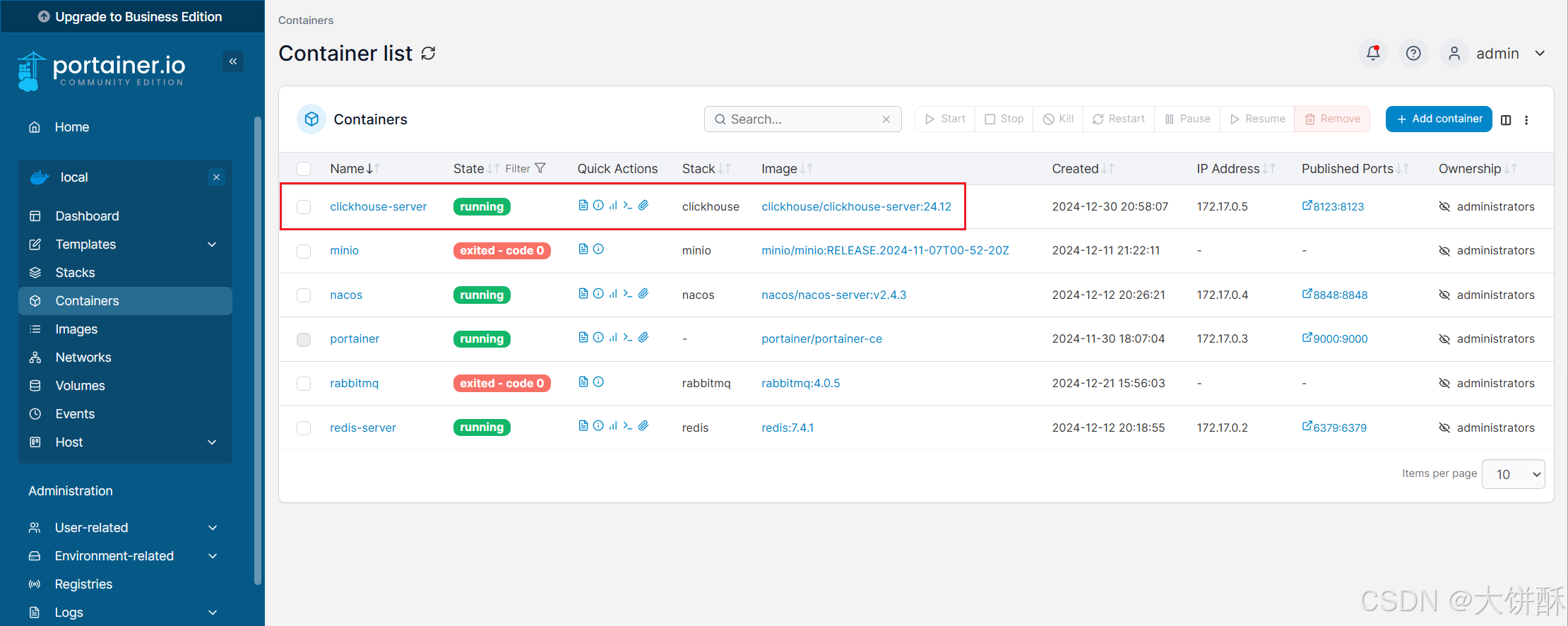Open the redis:7.4.1 image link
The height and width of the screenshot is (626, 1568).
pyautogui.click(x=788, y=428)
